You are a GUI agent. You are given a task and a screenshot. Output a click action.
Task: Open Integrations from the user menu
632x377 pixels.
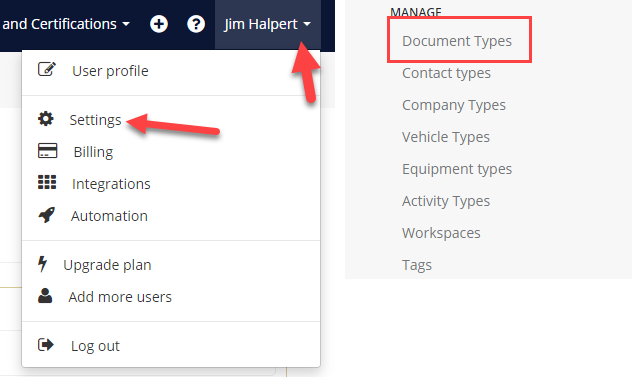coord(111,184)
